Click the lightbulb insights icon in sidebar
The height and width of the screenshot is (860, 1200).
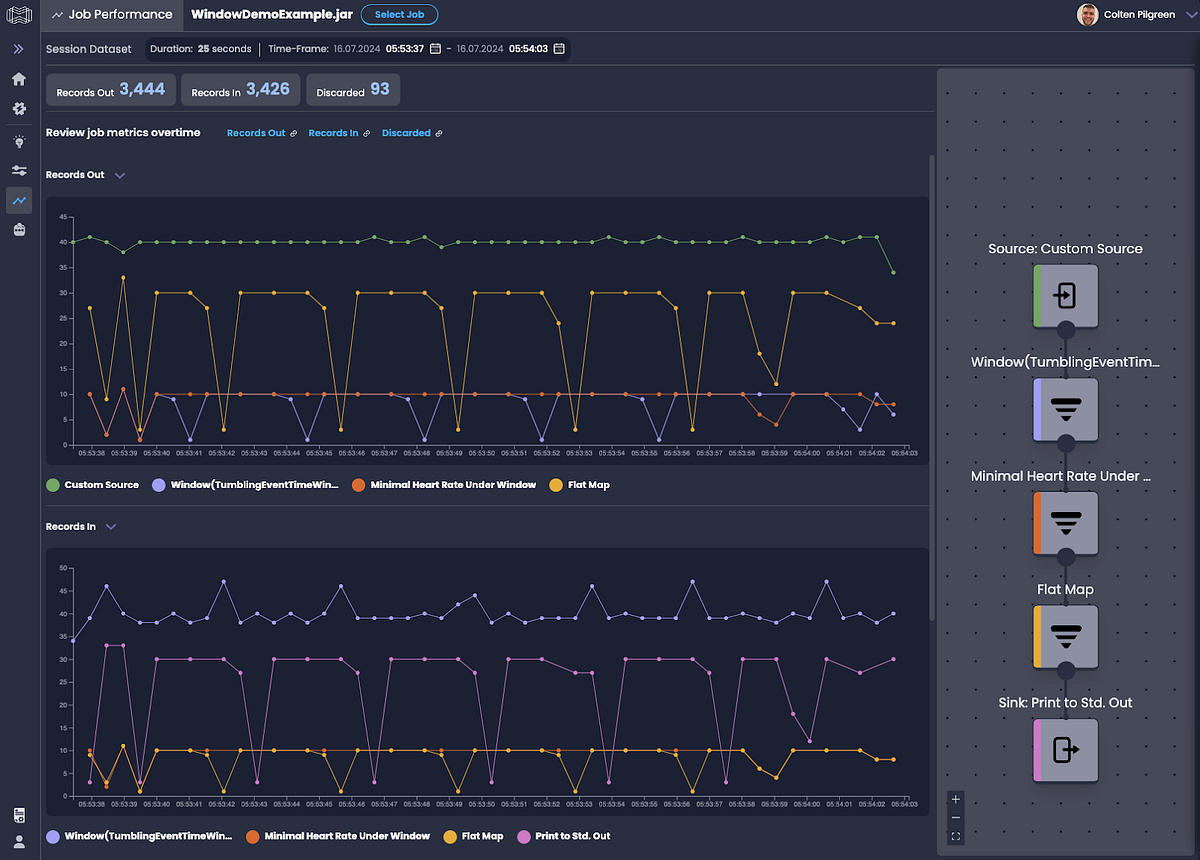tap(18, 141)
